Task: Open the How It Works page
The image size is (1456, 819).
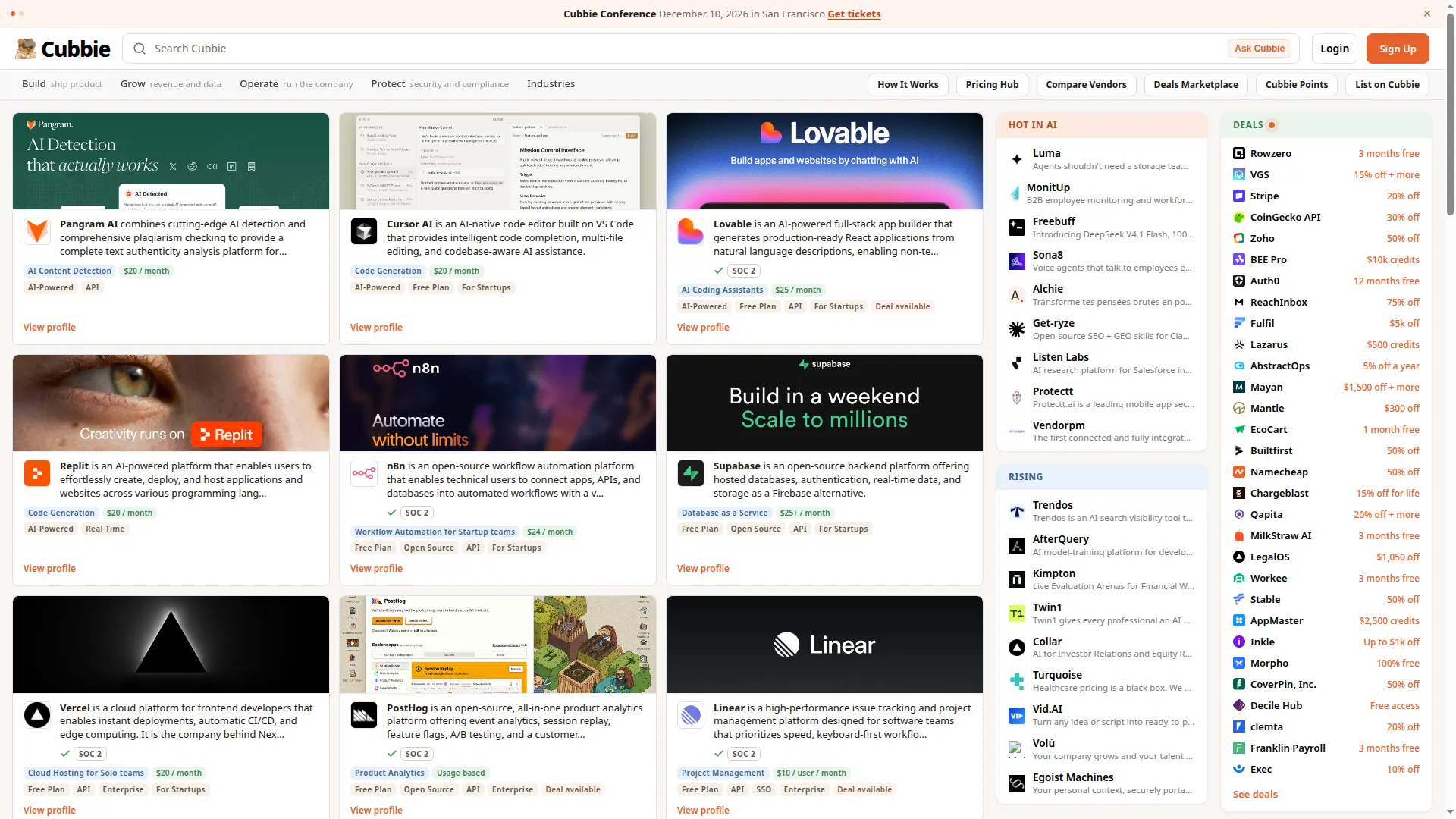Action: (x=908, y=85)
